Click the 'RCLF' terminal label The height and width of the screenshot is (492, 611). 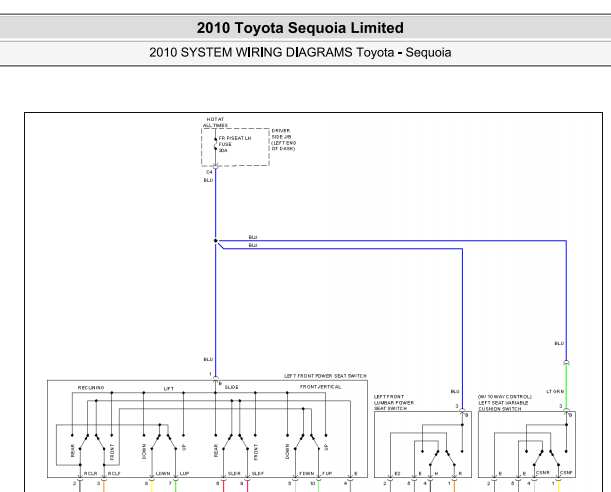[x=114, y=474]
